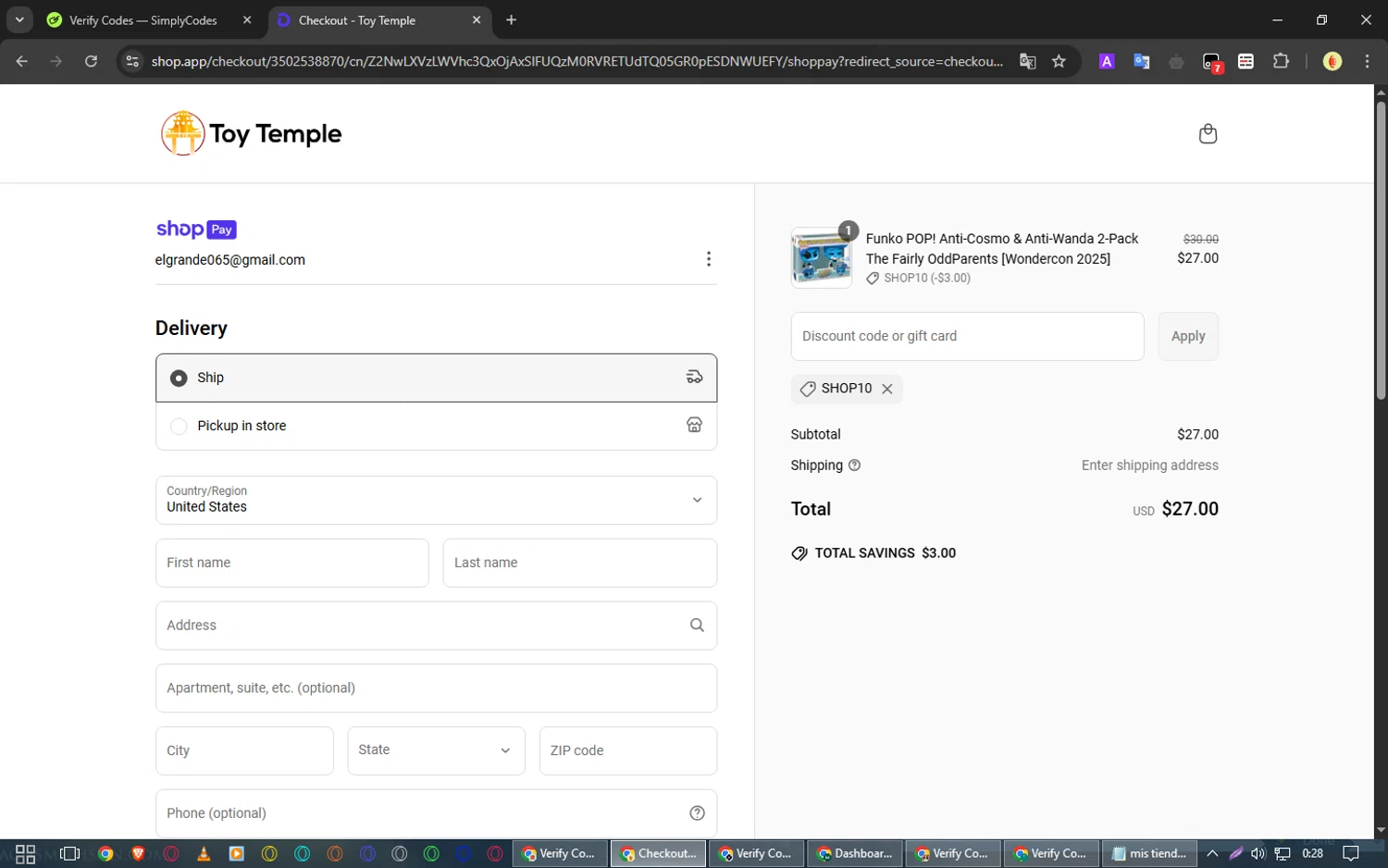Viewport: 1388px width, 868px height.
Task: Show hidden system tray icons
Action: (x=1212, y=854)
